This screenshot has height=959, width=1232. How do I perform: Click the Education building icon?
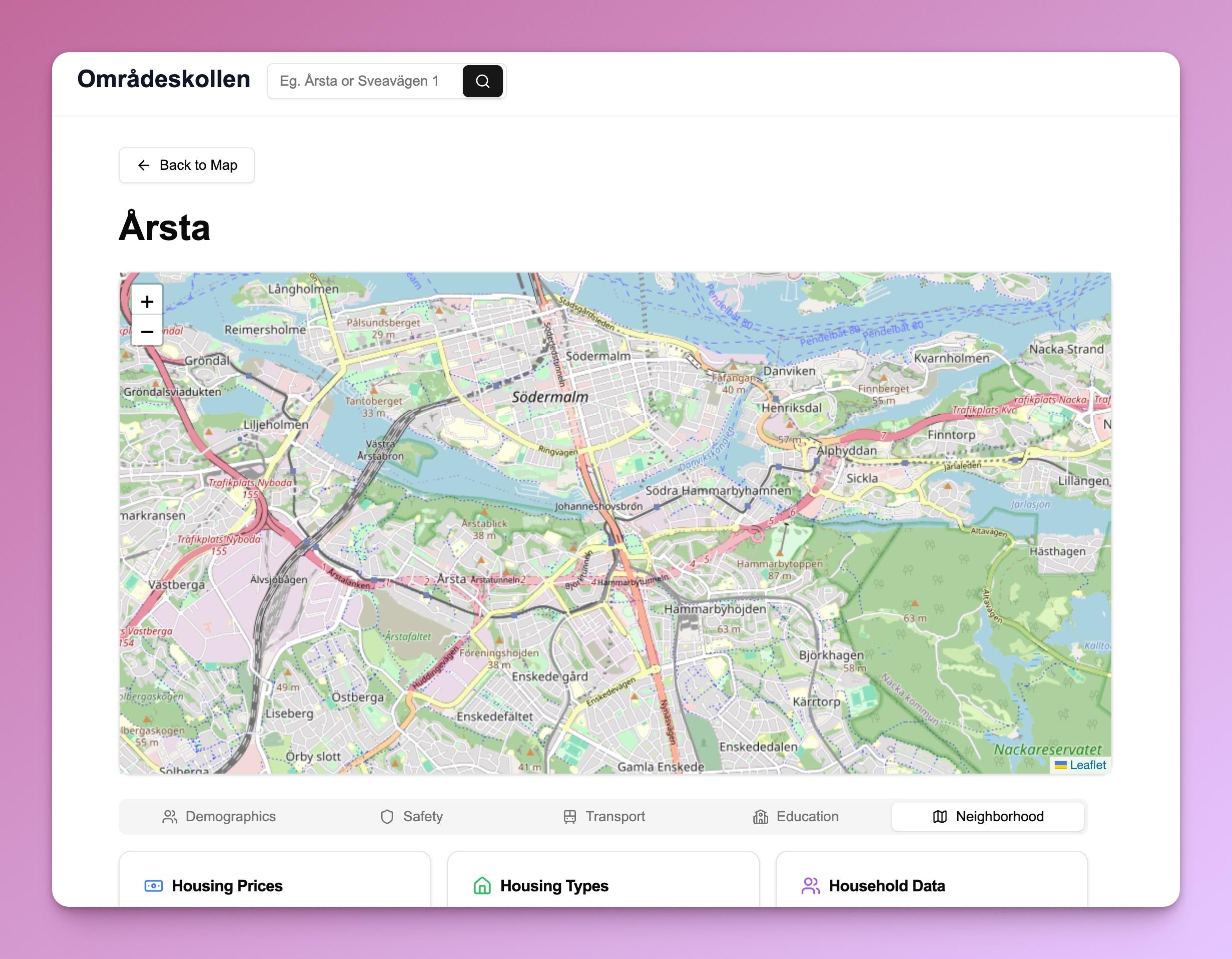click(x=760, y=817)
